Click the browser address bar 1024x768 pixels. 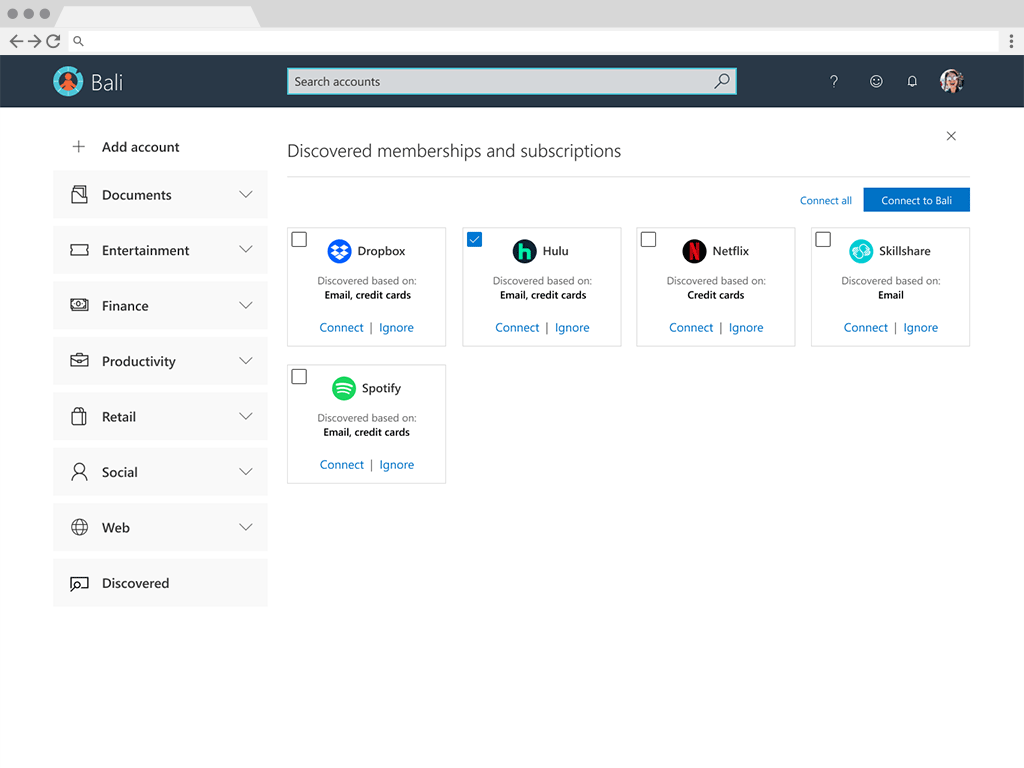click(x=534, y=41)
